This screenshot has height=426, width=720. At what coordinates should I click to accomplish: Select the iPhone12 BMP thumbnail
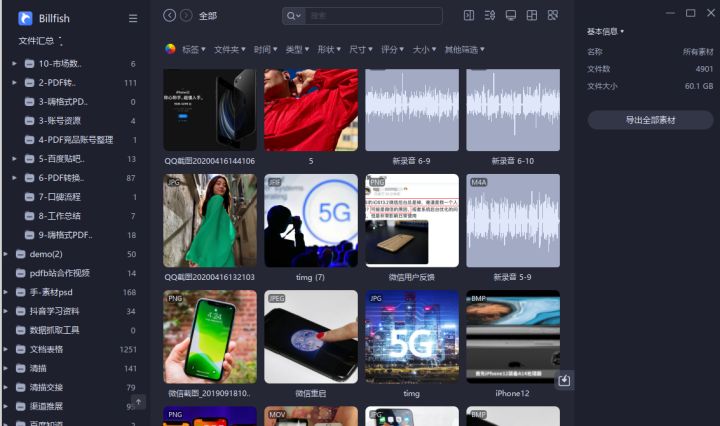tap(513, 336)
